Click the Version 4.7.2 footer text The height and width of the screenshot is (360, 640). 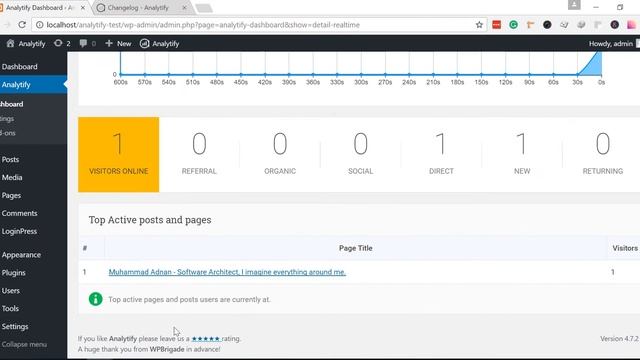point(620,339)
